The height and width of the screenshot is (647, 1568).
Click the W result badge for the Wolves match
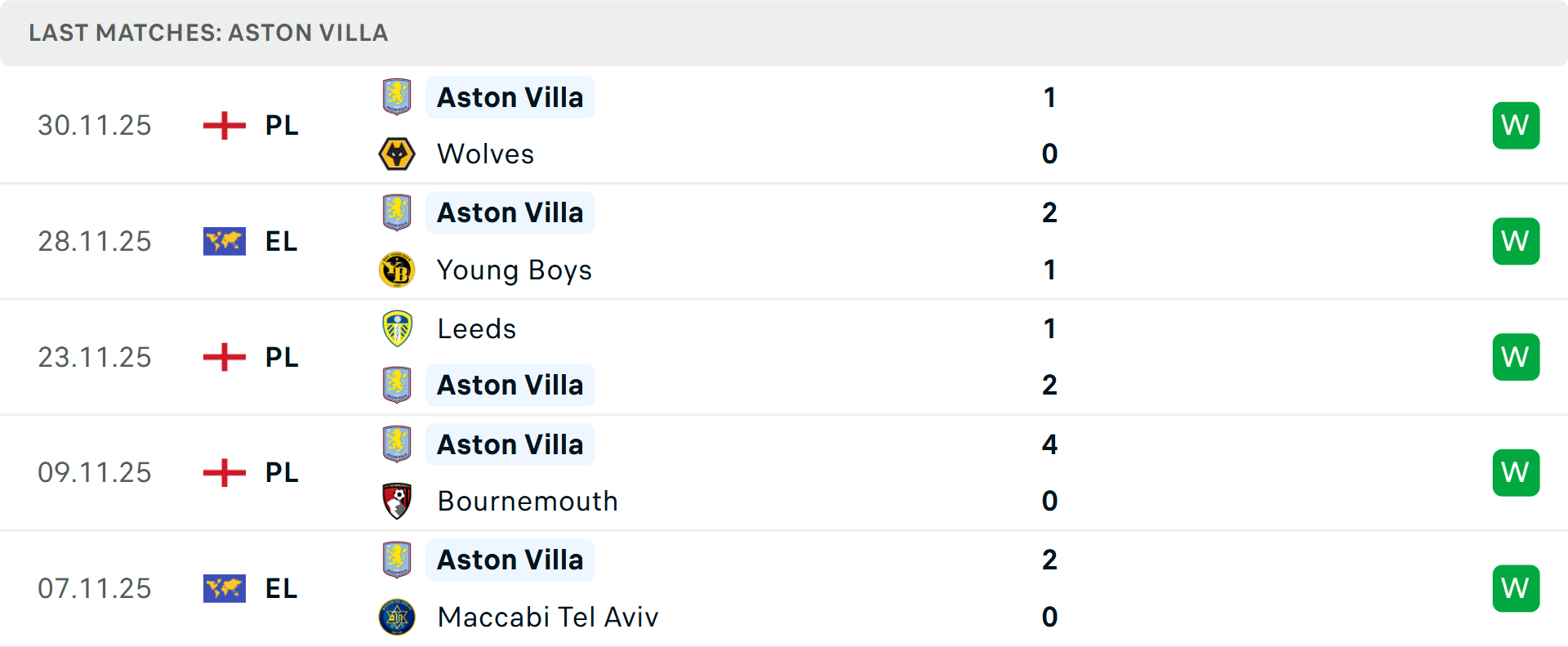coord(1516,125)
